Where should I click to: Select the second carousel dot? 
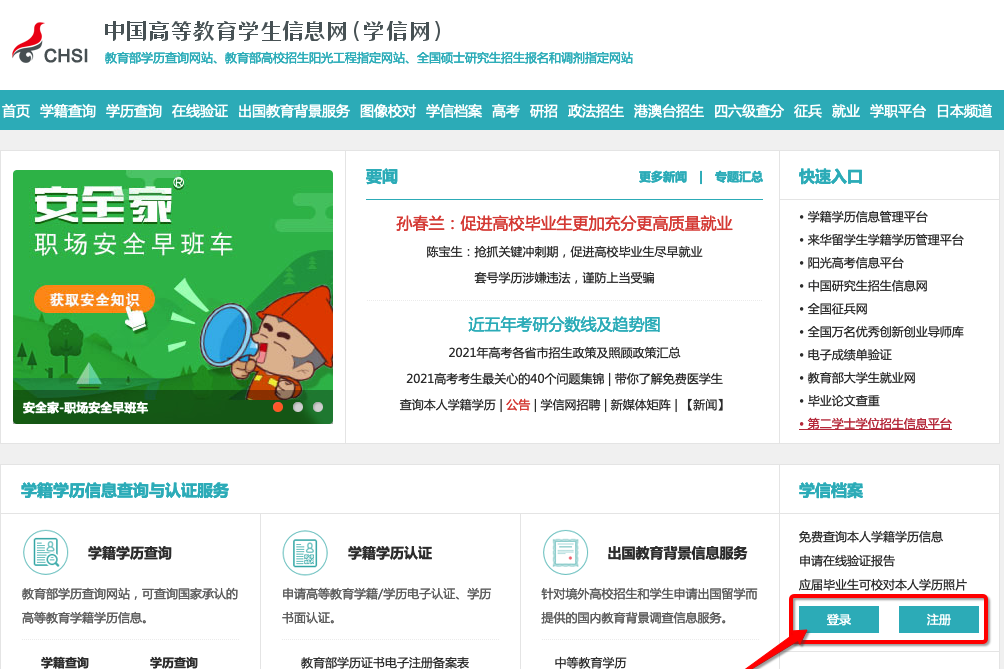tap(298, 407)
